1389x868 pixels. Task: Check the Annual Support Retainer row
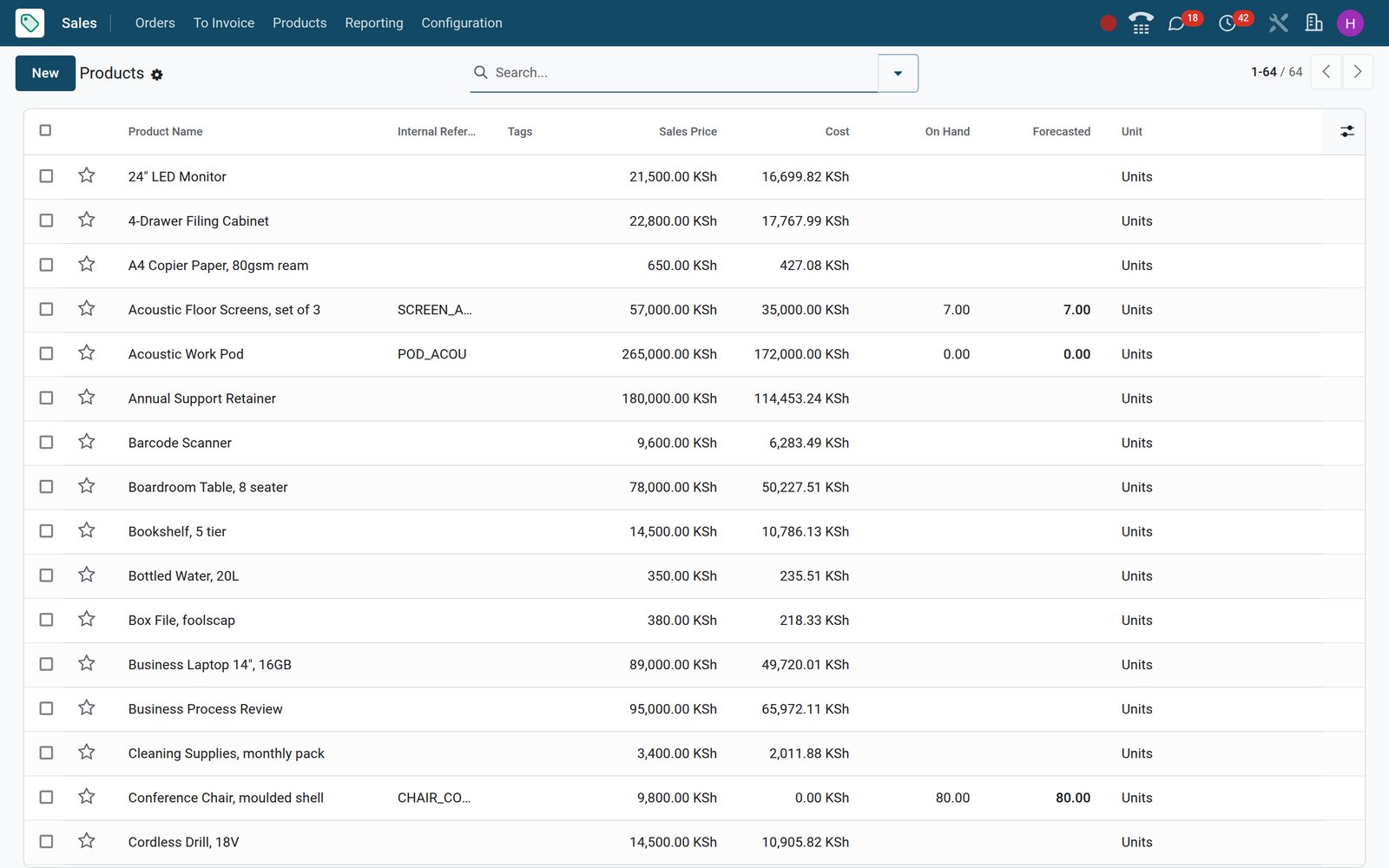pos(46,398)
